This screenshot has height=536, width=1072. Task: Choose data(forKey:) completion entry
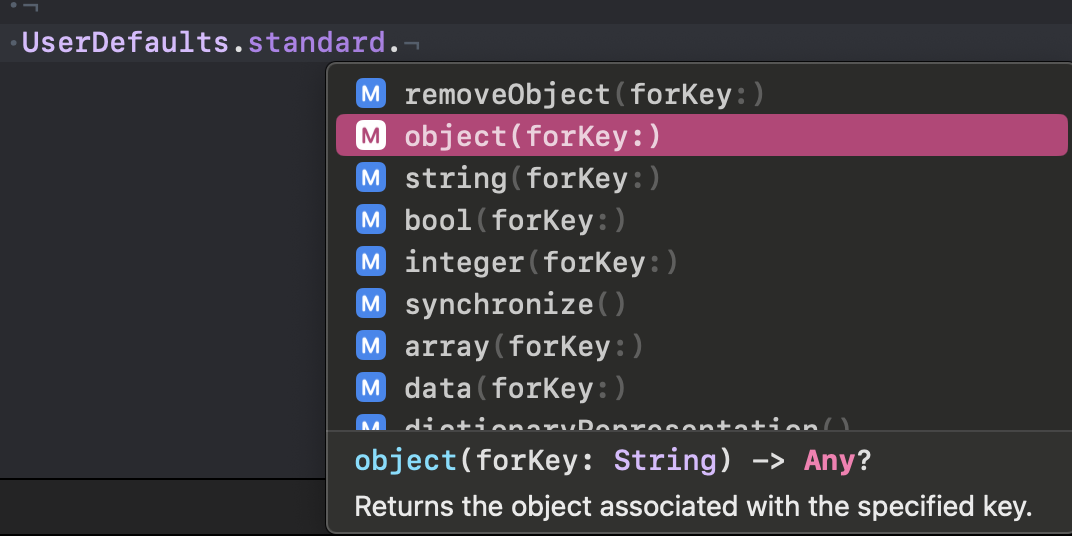pos(701,388)
